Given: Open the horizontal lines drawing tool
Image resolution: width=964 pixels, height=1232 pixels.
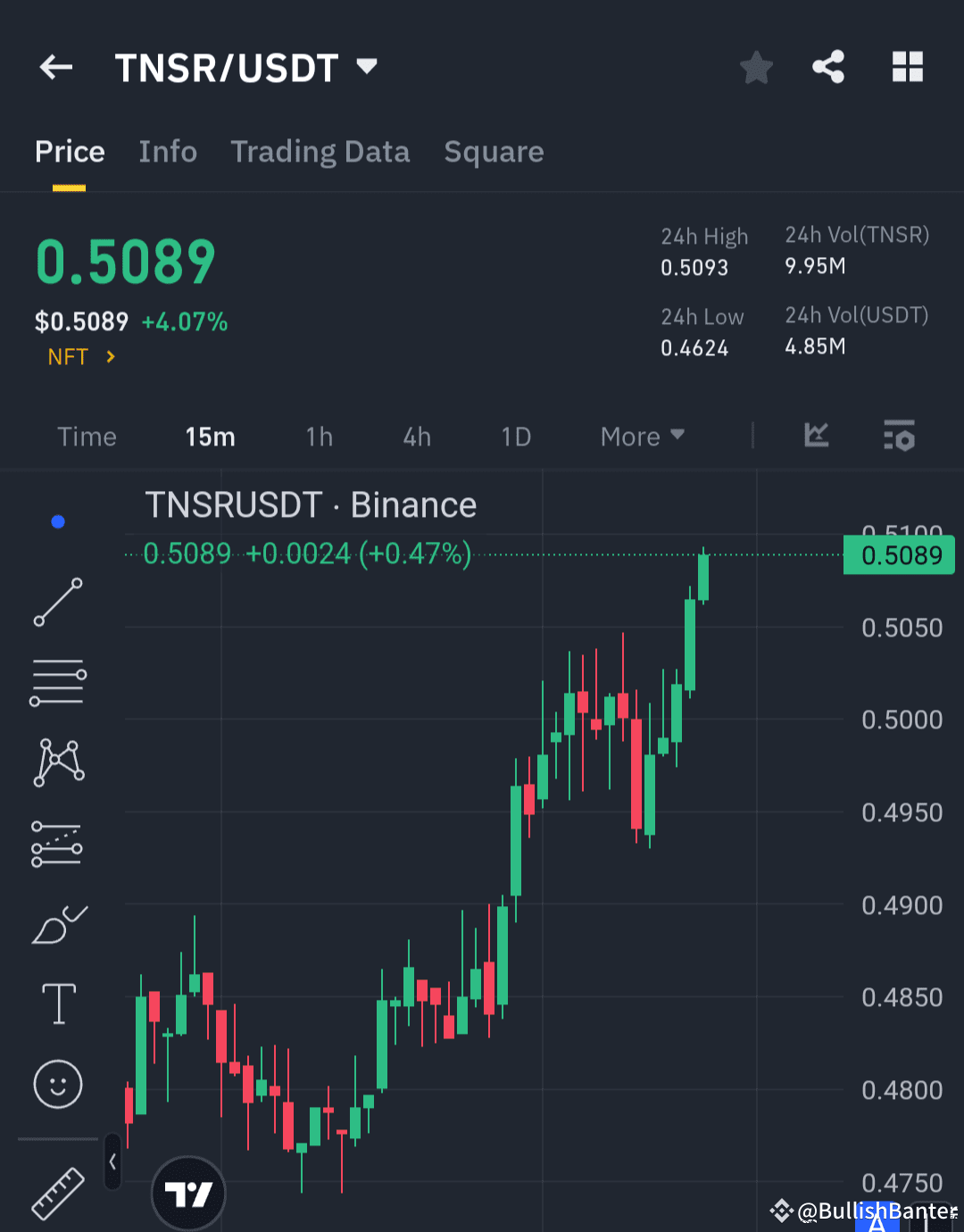Looking at the screenshot, I should 57,681.
